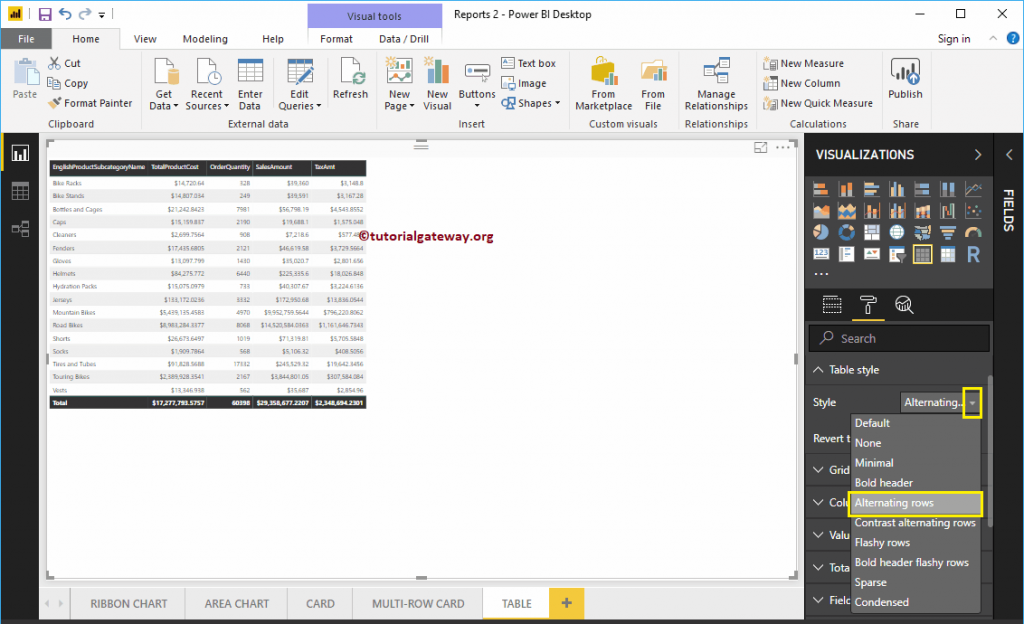Image resolution: width=1024 pixels, height=624 pixels.
Task: Open the Format paint roller pane
Action: 868,306
